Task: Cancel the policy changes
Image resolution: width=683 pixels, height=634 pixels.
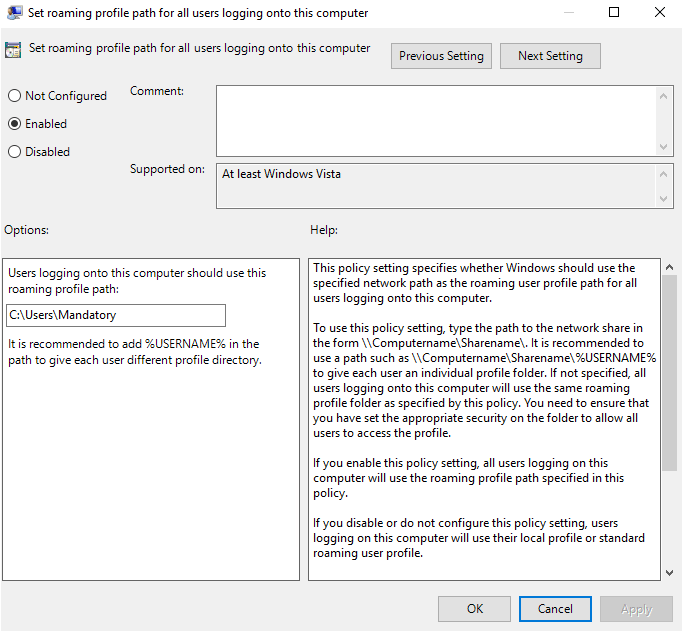Action: [x=555, y=609]
